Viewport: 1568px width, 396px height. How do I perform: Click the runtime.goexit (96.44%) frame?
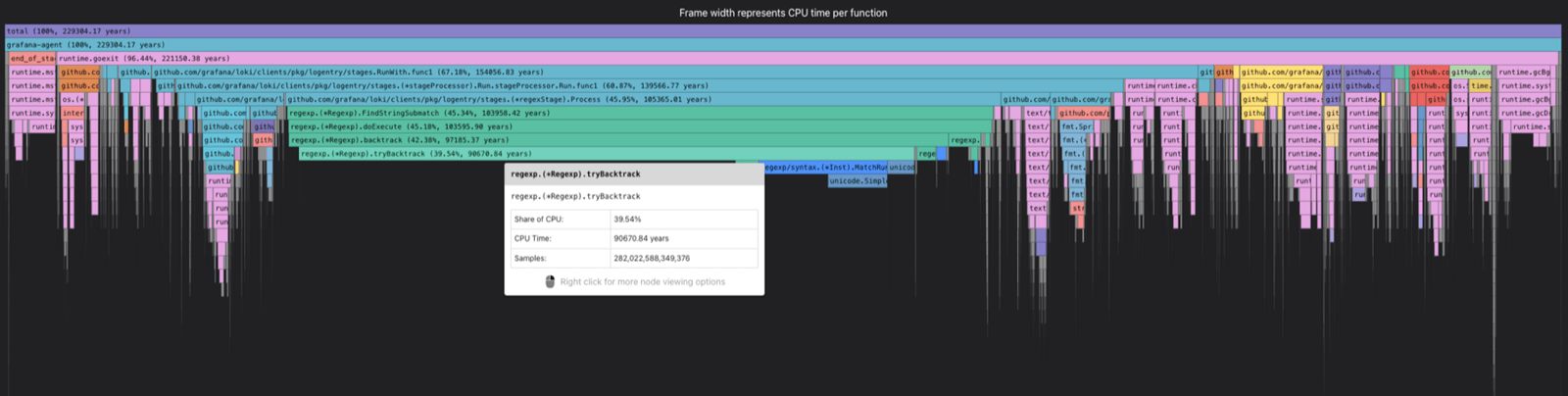click(807, 58)
